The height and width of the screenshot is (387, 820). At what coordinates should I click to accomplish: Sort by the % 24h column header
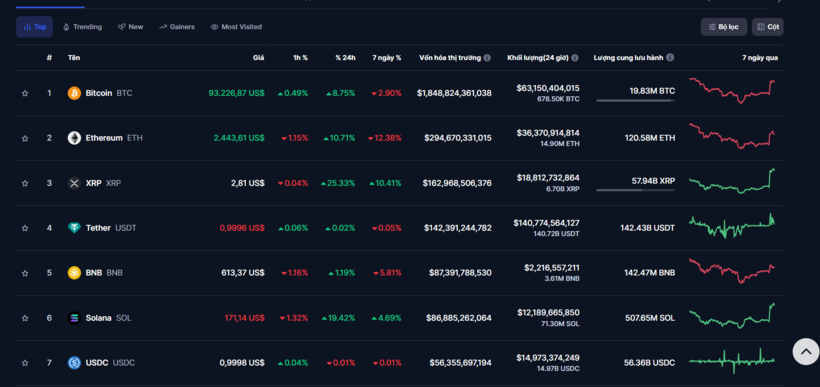coord(345,58)
